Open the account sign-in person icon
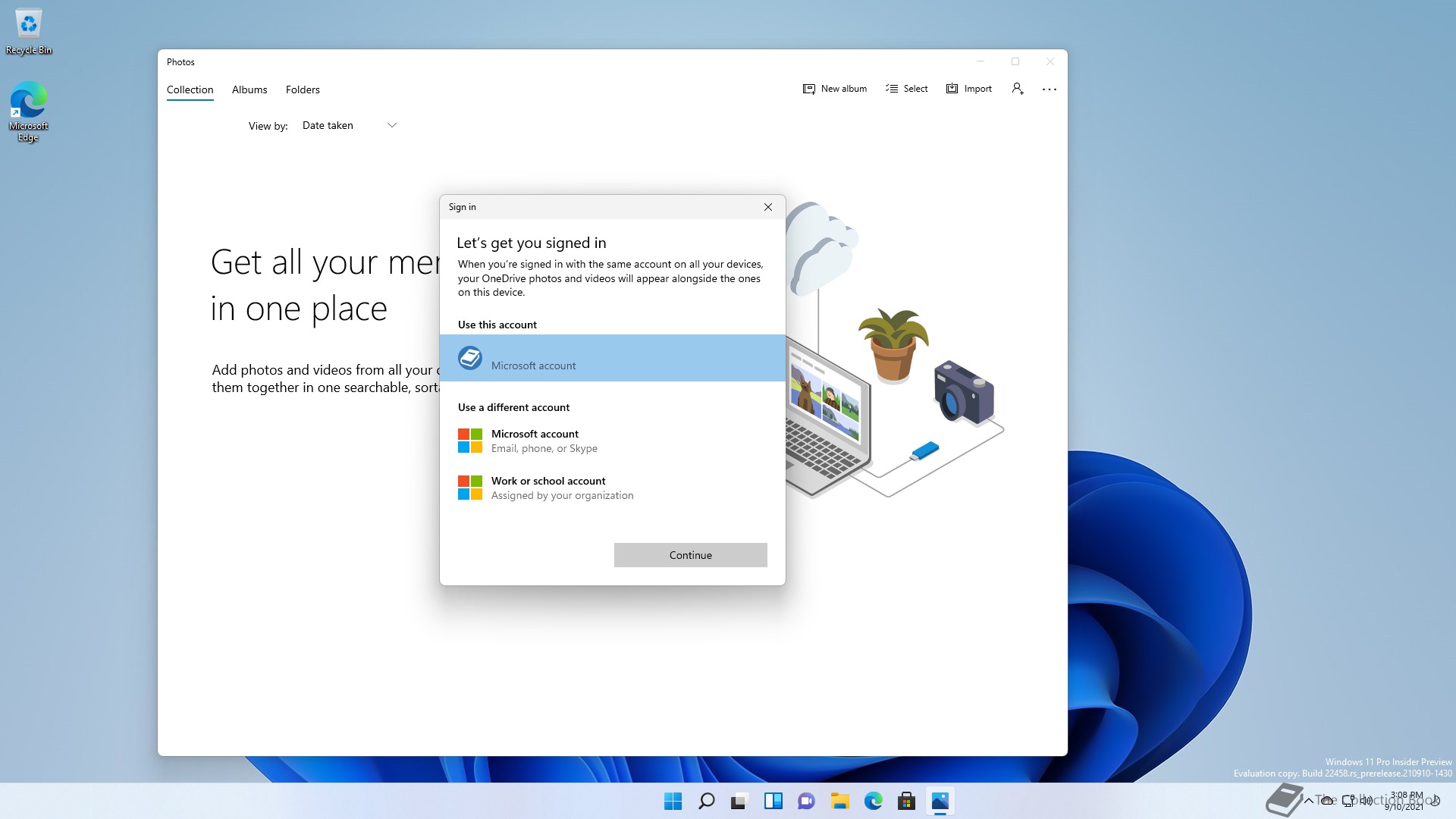This screenshot has height=819, width=1456. click(x=1018, y=89)
